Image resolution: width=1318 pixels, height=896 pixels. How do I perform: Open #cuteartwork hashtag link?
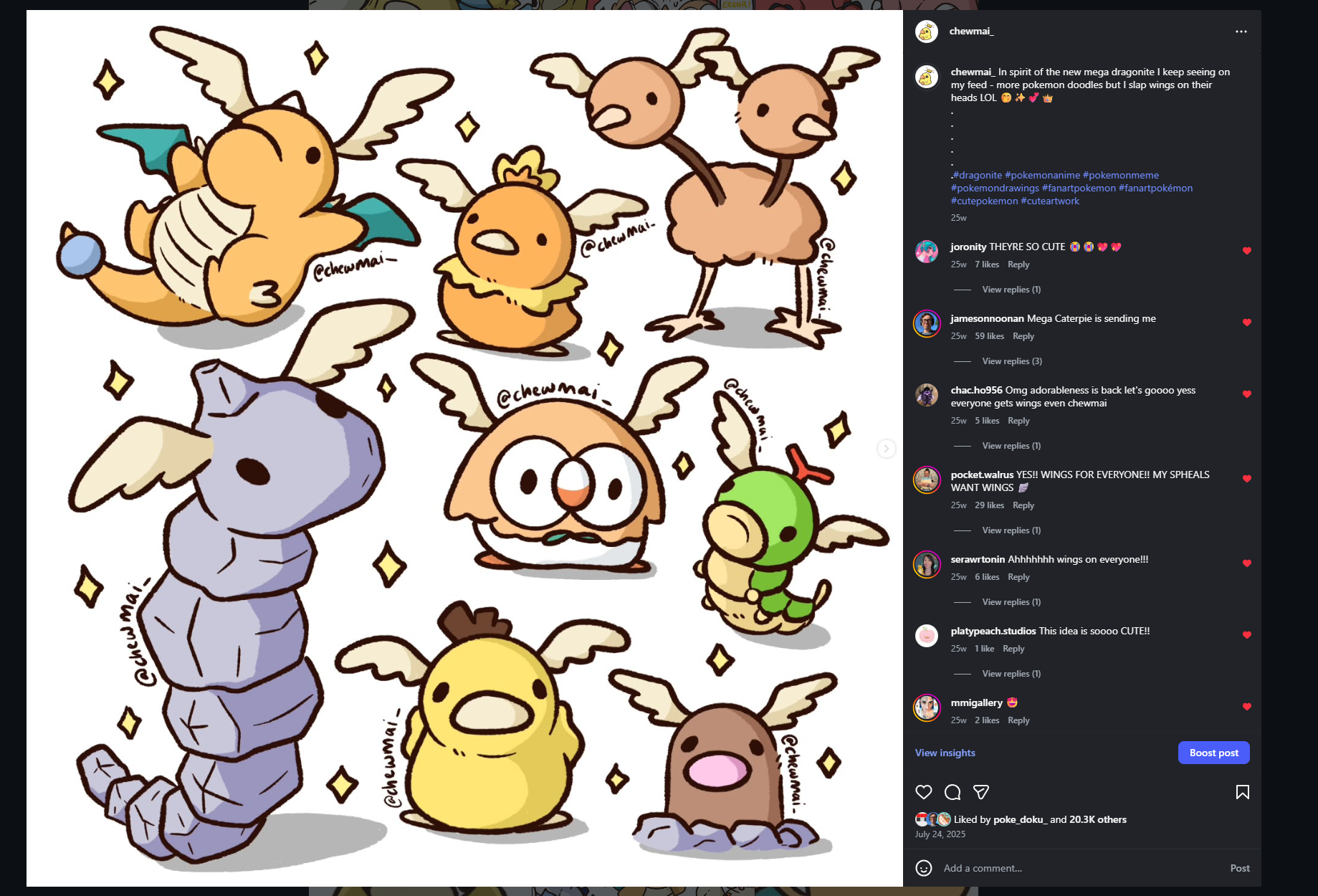[x=1050, y=201]
